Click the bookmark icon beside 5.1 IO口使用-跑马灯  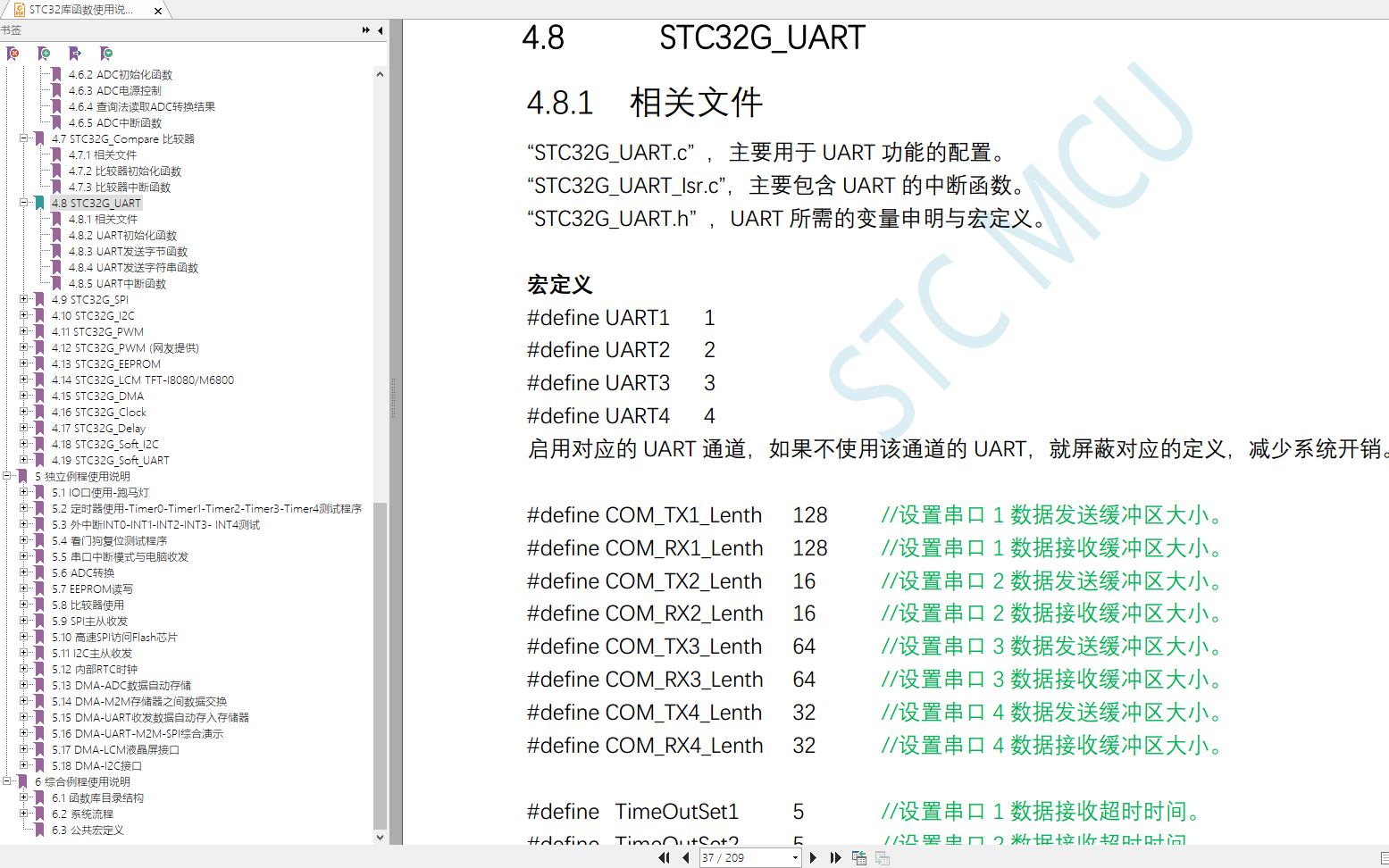tap(39, 493)
